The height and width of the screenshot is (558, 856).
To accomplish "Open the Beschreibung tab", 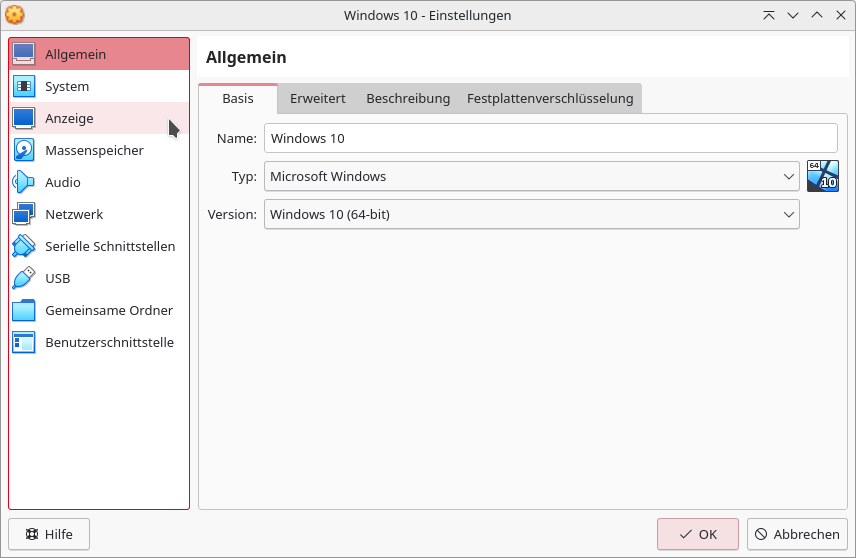I will 408,99.
